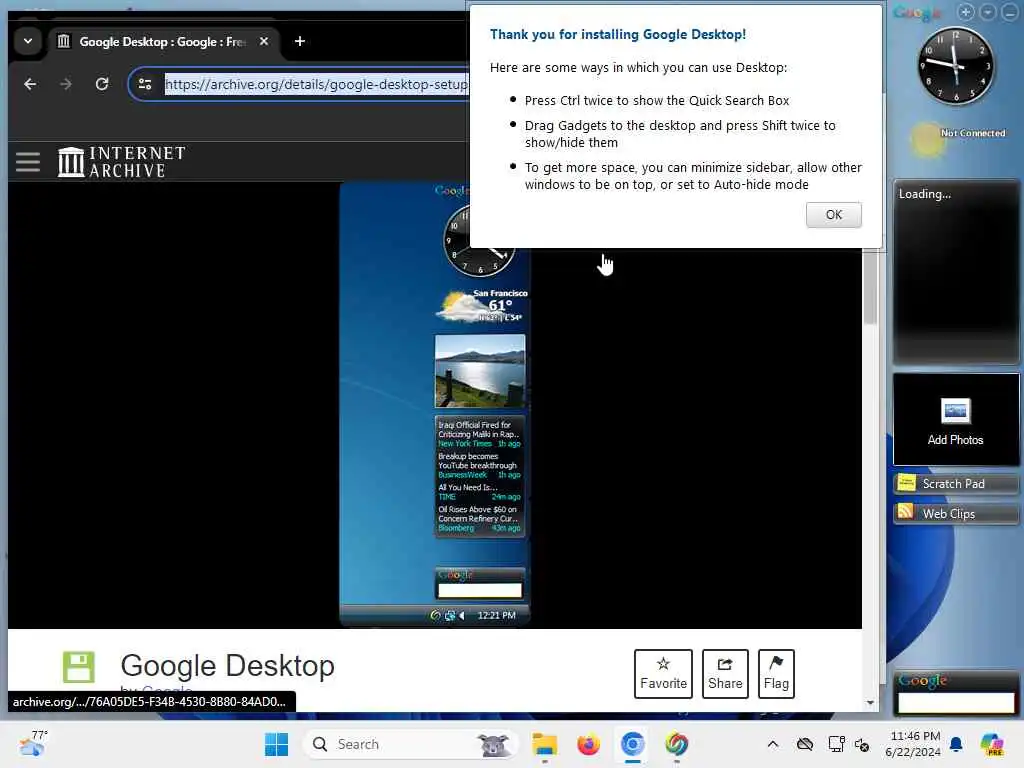The image size is (1024, 768).
Task: Click the network tray icon
Action: (836, 744)
